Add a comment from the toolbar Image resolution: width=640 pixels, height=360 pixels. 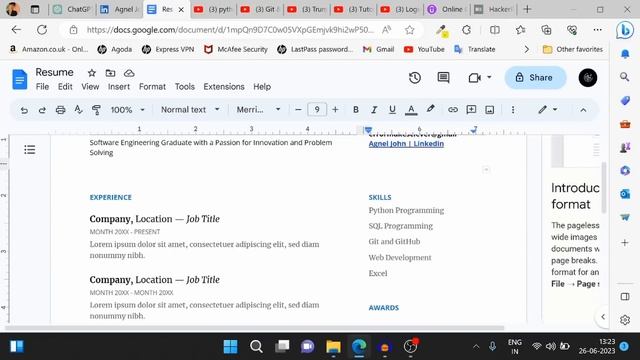[471, 109]
